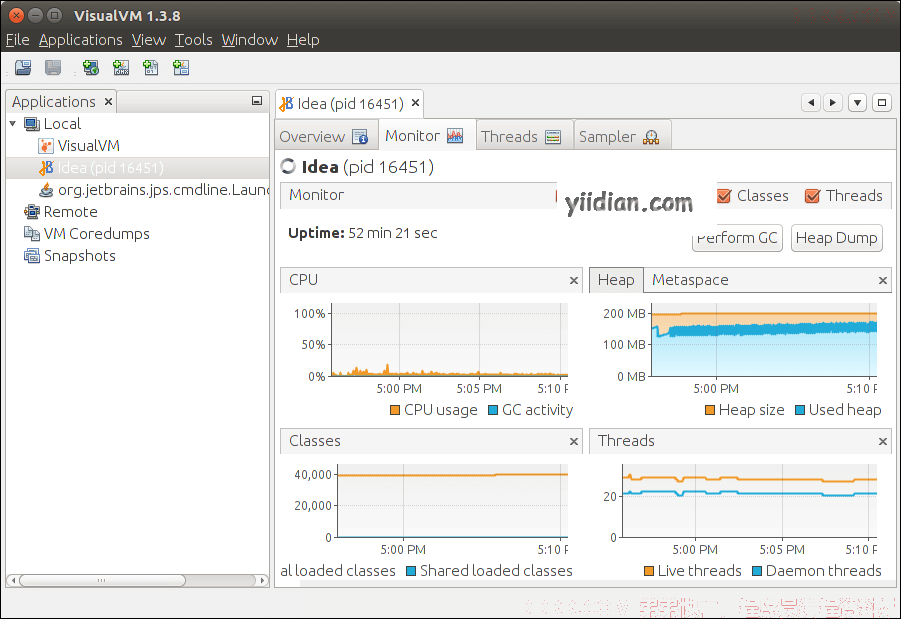Close the Heap graph panel
901x619 pixels.
coord(883,280)
